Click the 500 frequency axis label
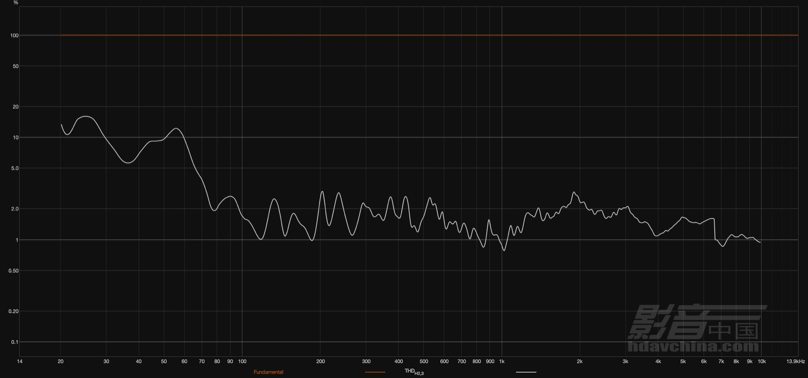The width and height of the screenshot is (808, 378). click(x=424, y=362)
